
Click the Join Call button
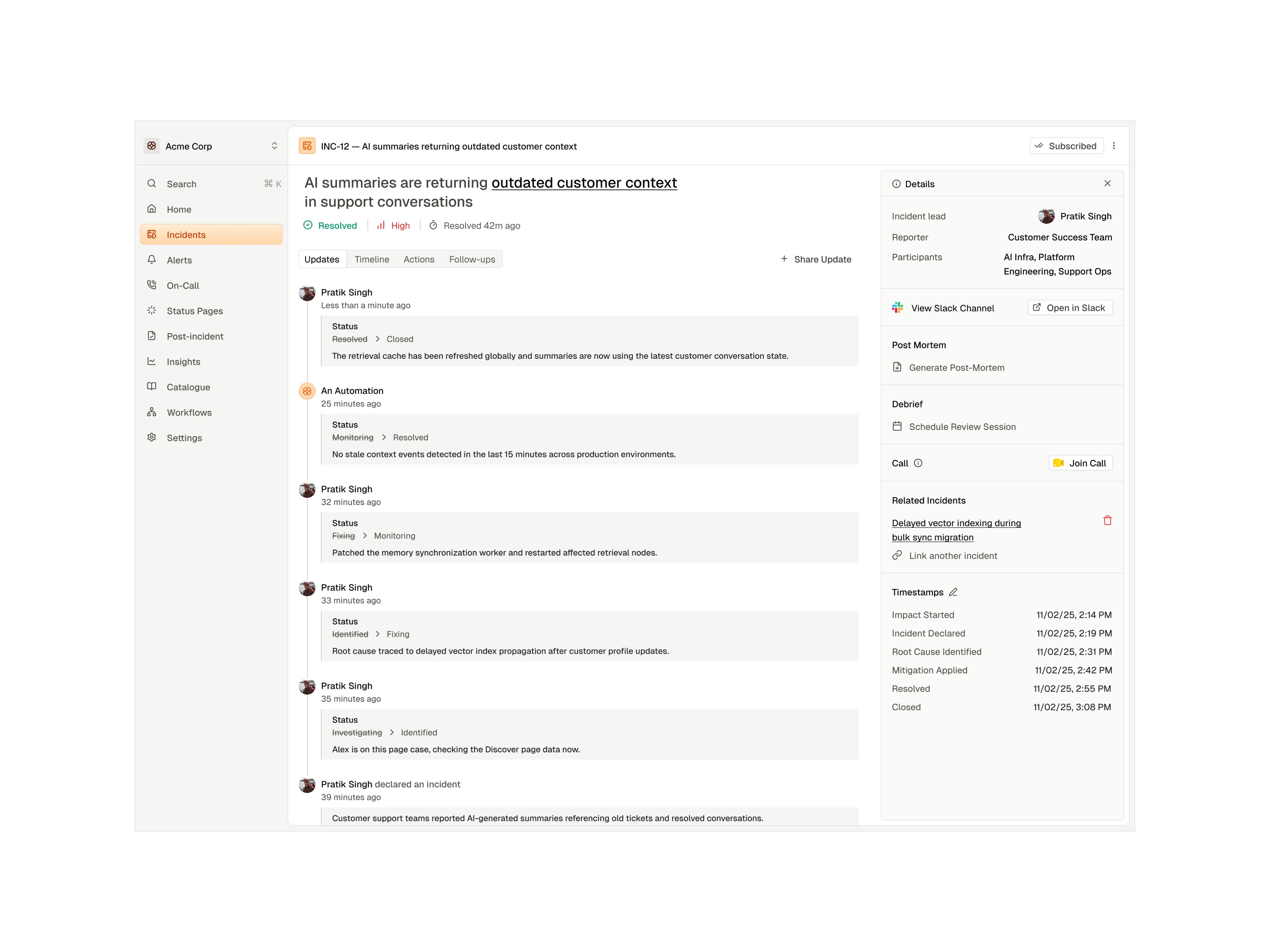(x=1081, y=463)
